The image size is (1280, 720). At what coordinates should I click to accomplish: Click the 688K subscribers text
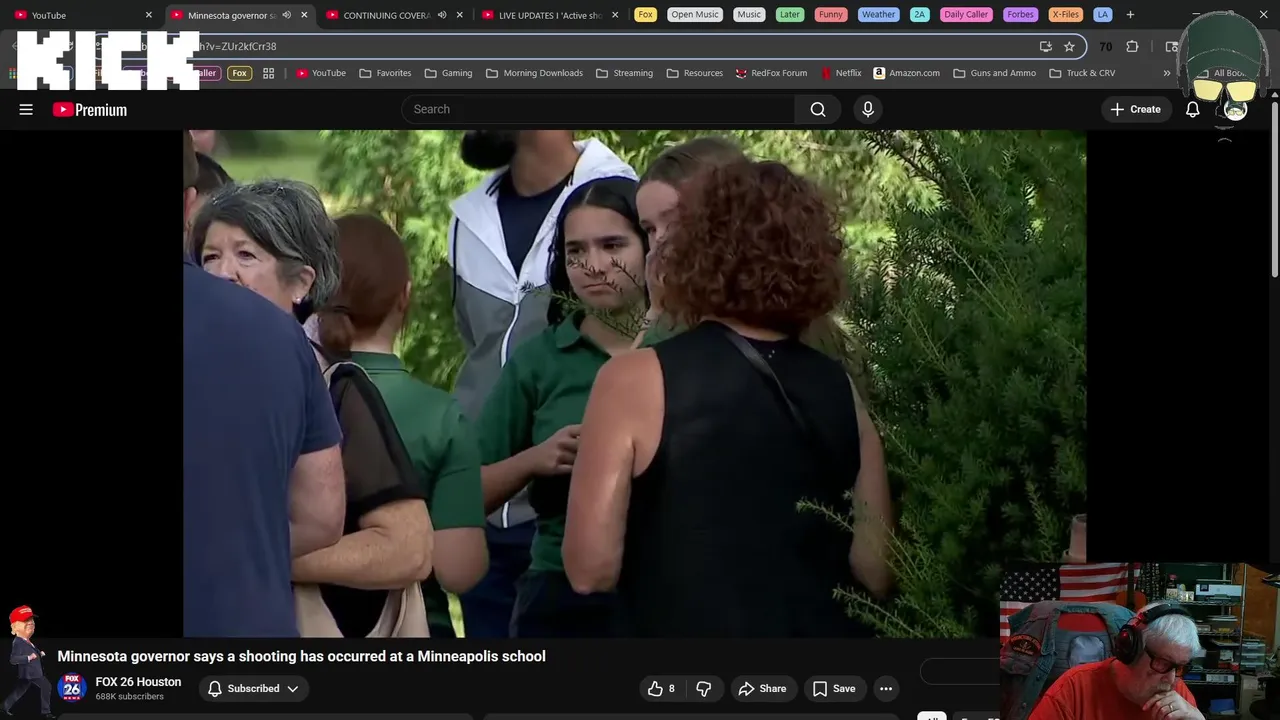(129, 697)
